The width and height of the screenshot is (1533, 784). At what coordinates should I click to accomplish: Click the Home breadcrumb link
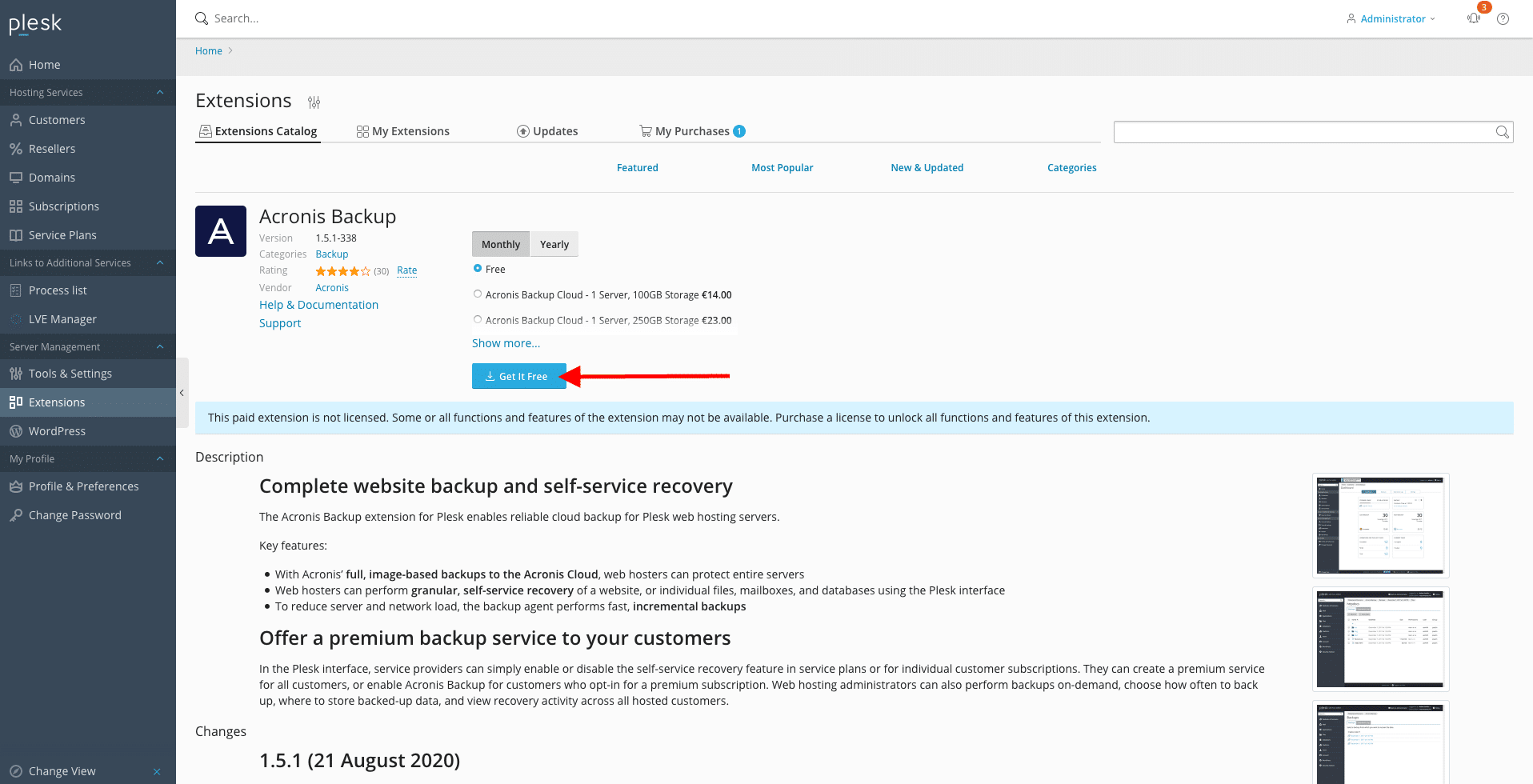click(209, 50)
